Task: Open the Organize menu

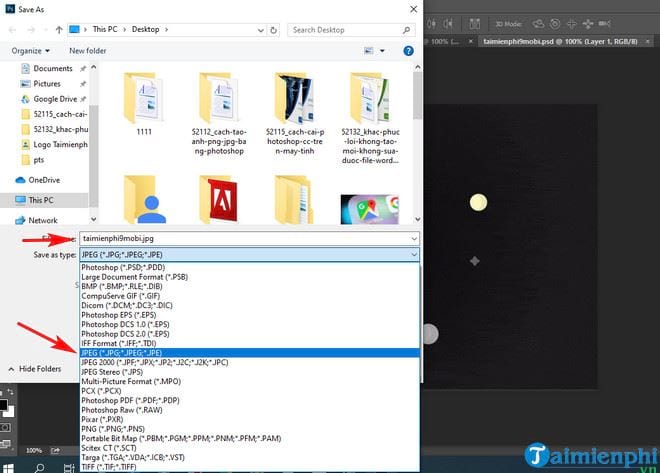Action: (x=31, y=51)
